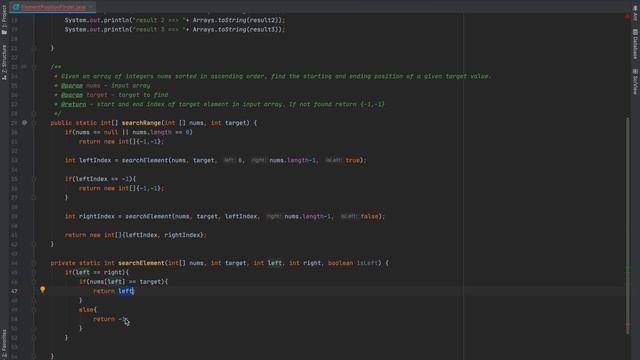Close the open .java editor tab
Image resolution: width=640 pixels, height=360 pixels.
[x=91, y=7]
